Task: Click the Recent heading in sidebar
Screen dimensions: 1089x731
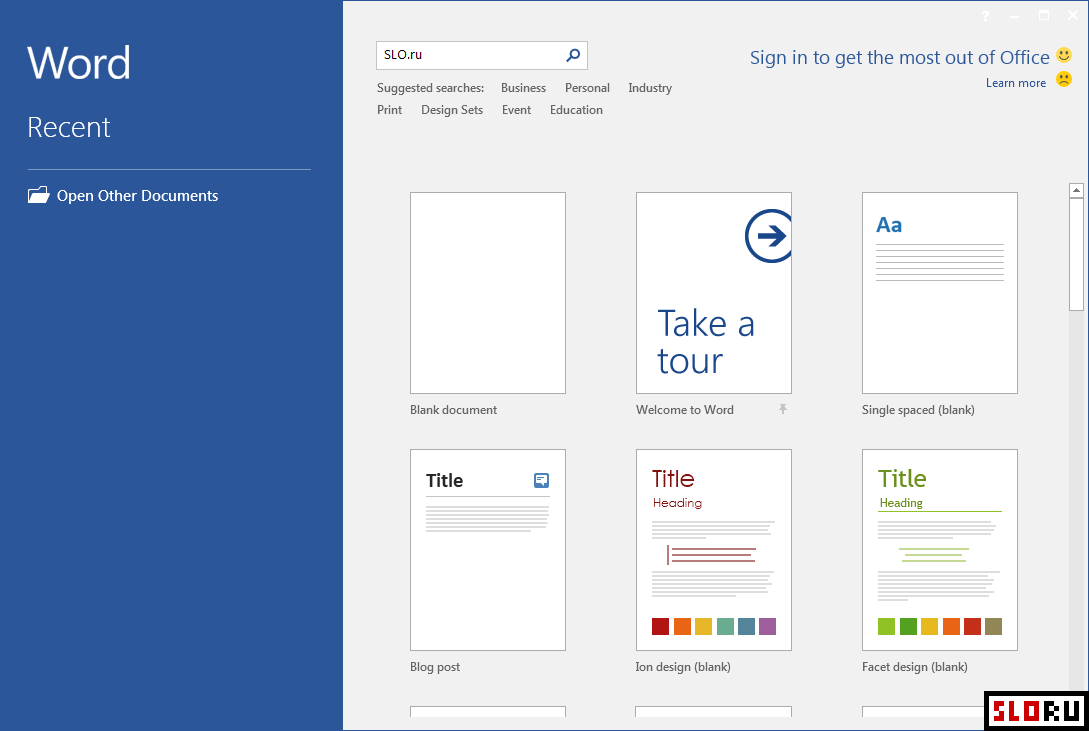Action: [x=69, y=127]
